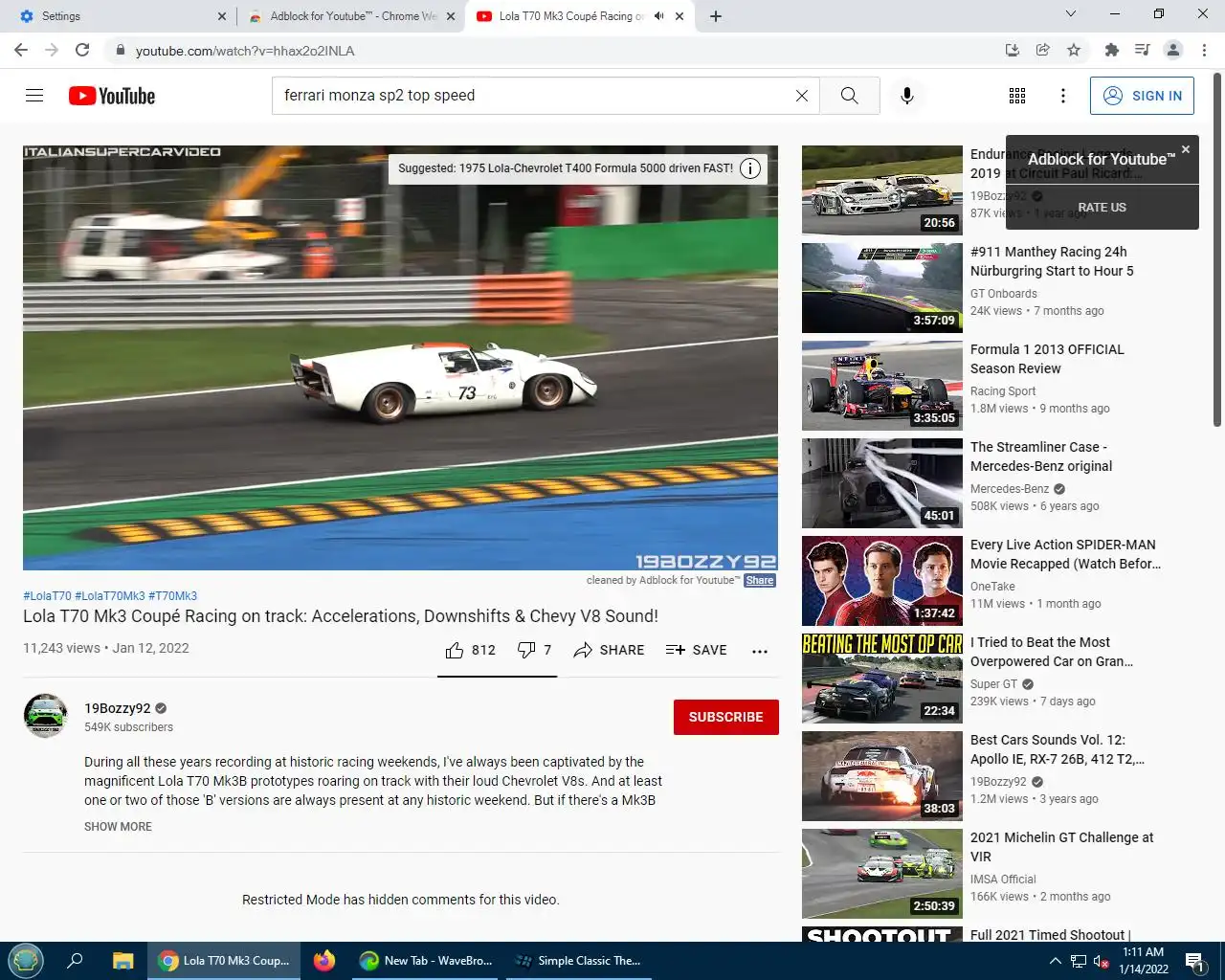Open the Chrome extensions puzzle icon
This screenshot has height=980, width=1225.
coord(1111,50)
